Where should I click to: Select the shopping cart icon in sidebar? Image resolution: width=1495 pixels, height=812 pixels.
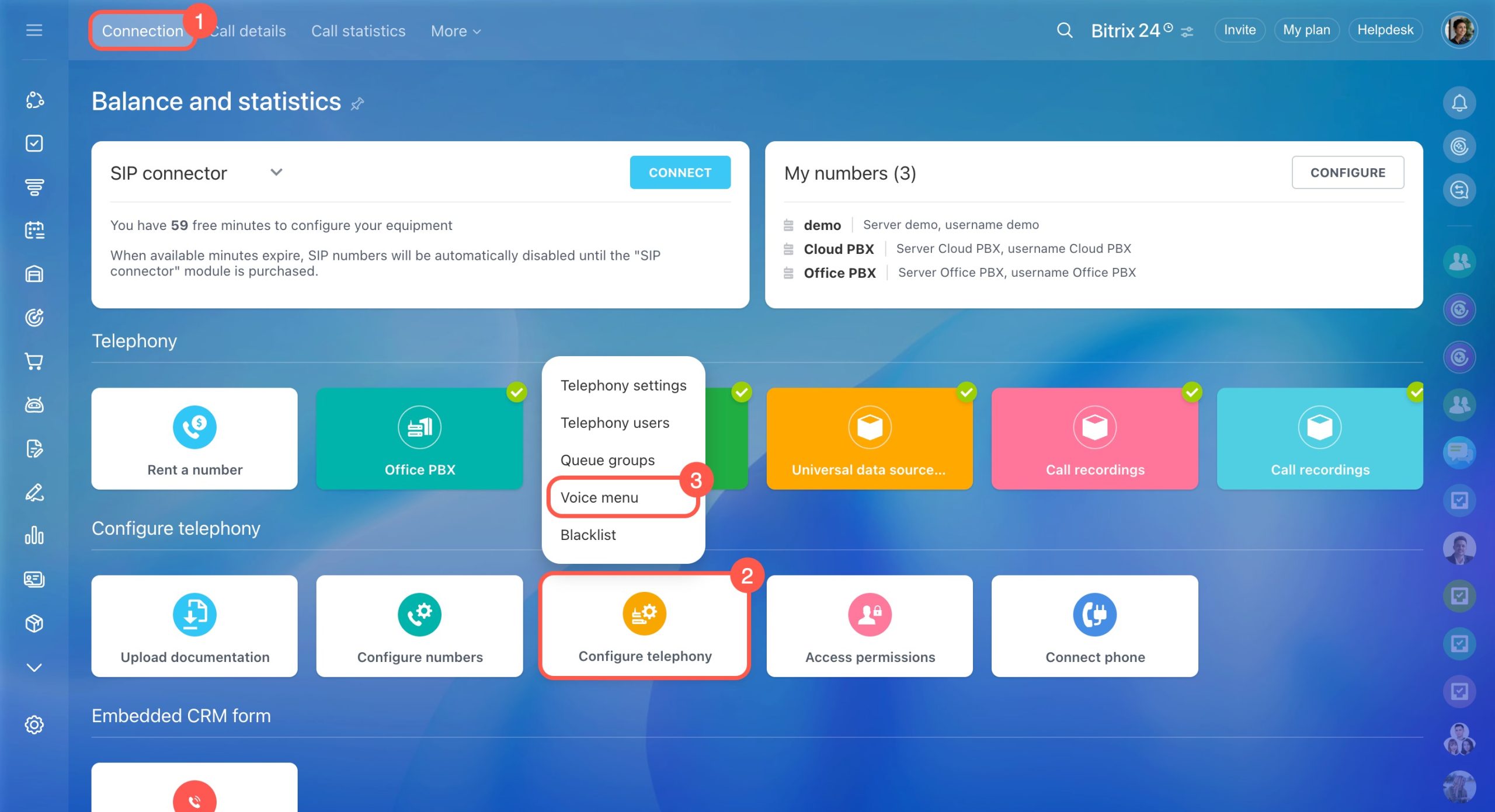tap(34, 361)
